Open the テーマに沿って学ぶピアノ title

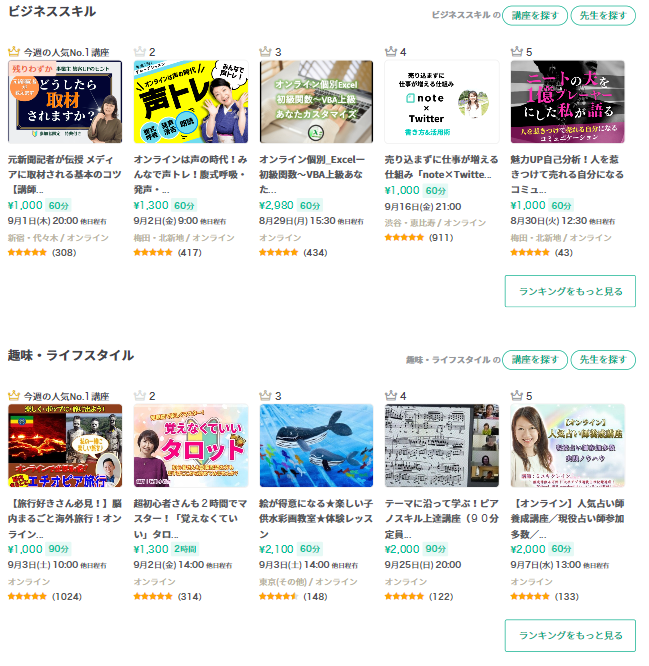441,519
